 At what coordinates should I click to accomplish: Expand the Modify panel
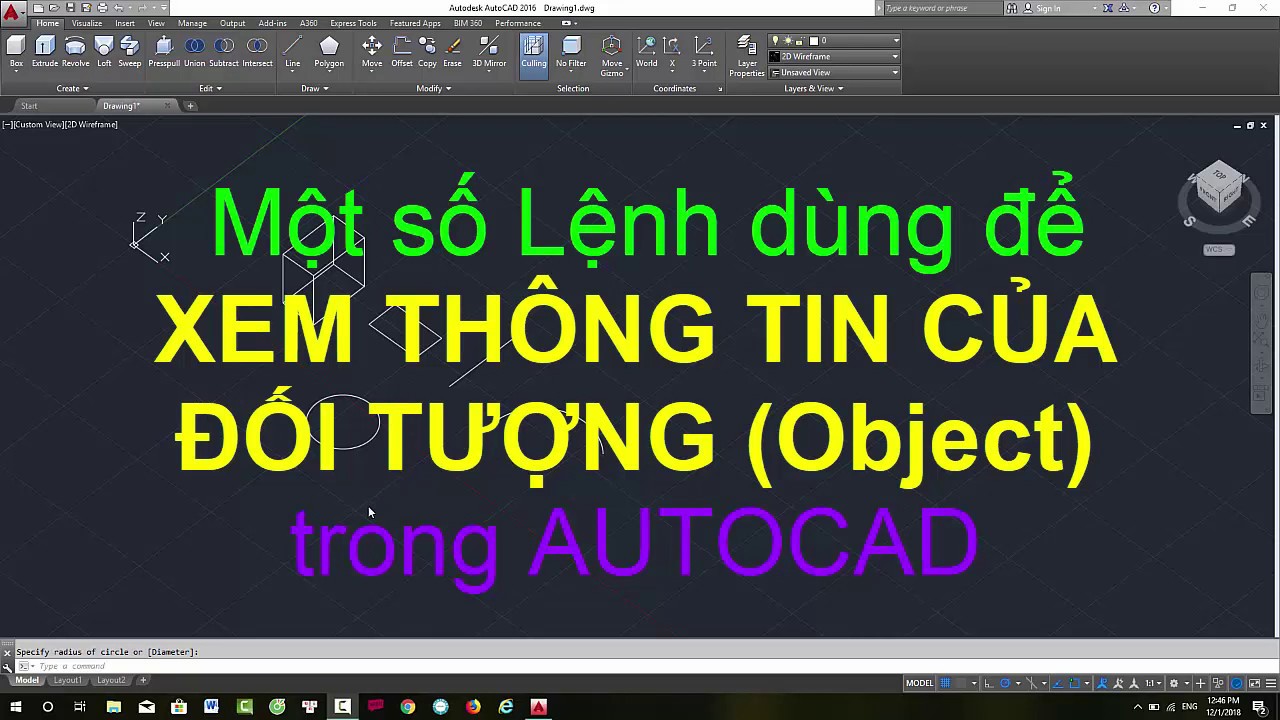(x=434, y=88)
